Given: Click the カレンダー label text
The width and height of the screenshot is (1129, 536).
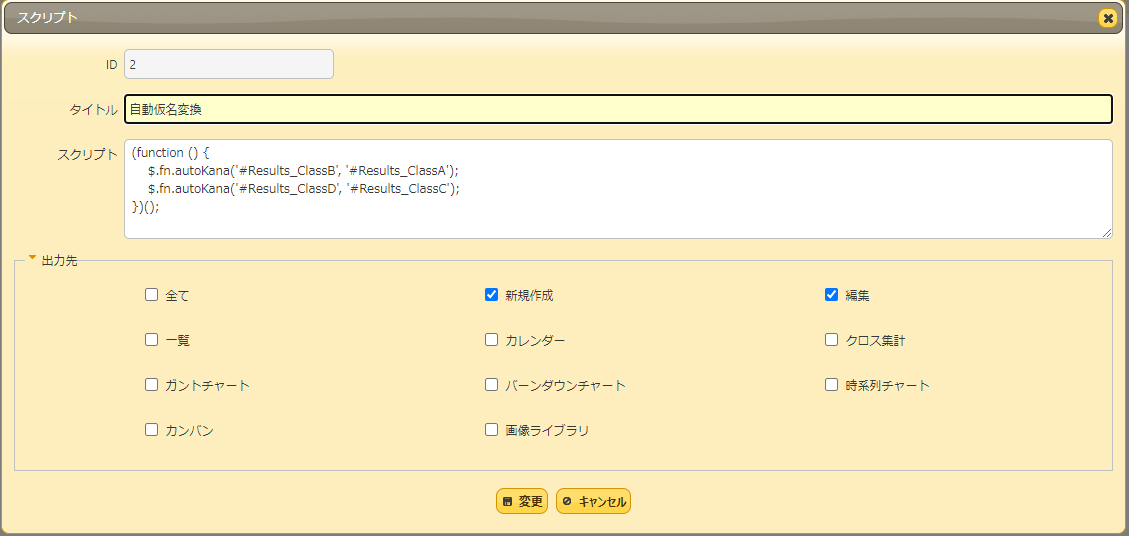Looking at the screenshot, I should 535,341.
